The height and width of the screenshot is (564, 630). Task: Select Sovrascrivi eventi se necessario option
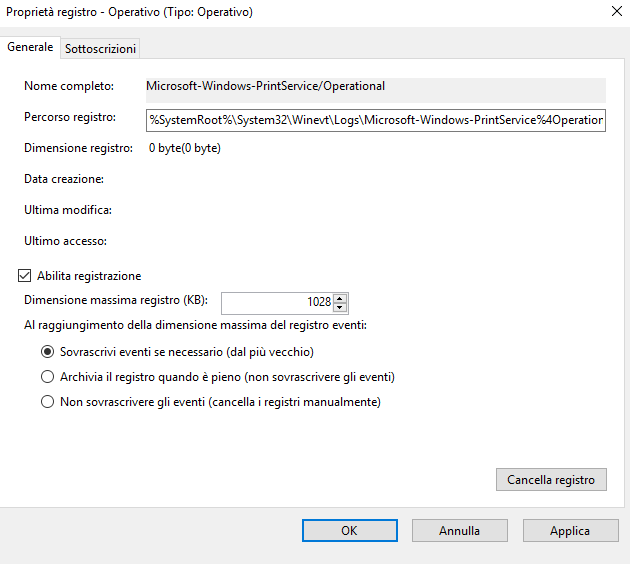click(x=47, y=352)
